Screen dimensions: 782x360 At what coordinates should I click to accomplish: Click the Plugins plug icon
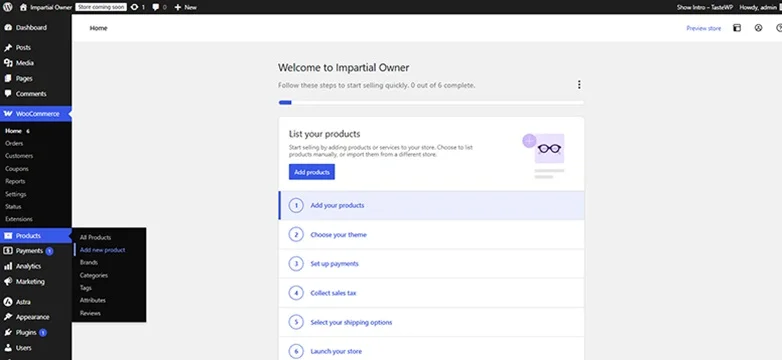pos(7,333)
